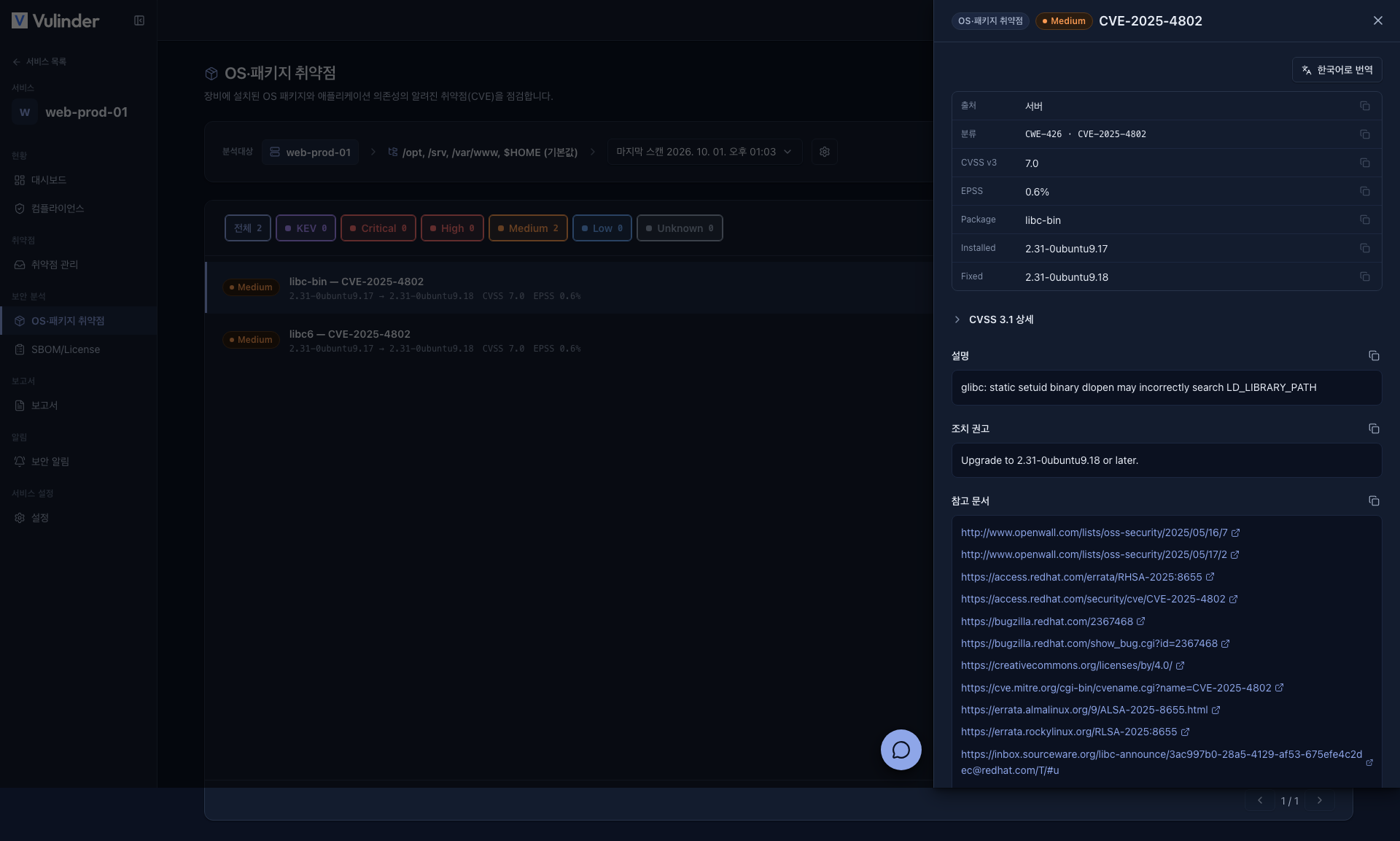This screenshot has height=841, width=1400.
Task: Open the 컴플라이언스 sidebar item
Action: pyautogui.click(x=78, y=209)
